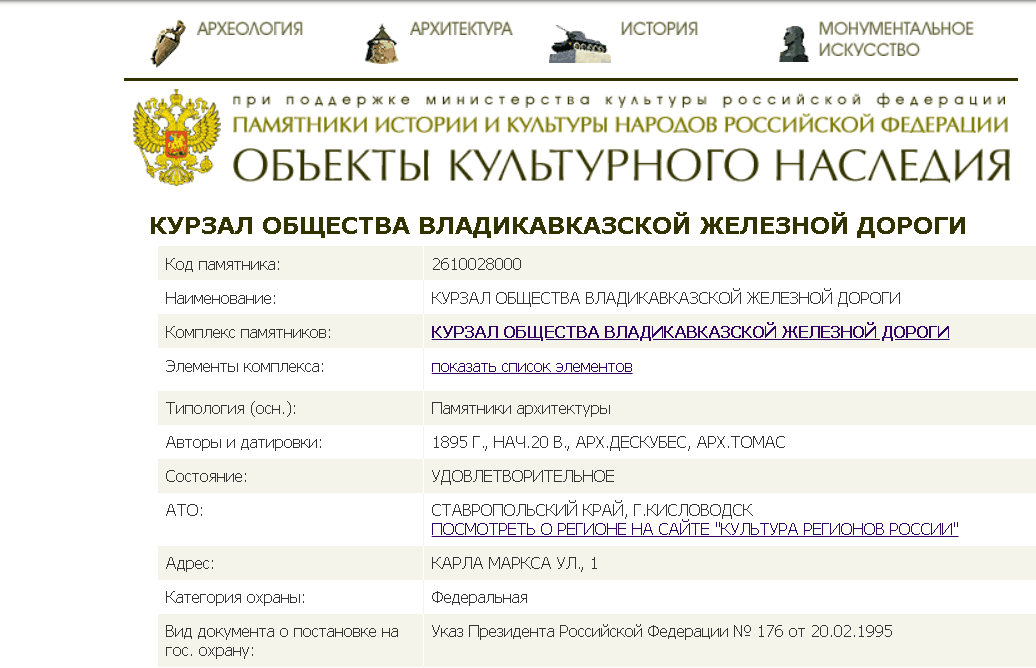Click the Объекты культурного наследия banner title
Image resolution: width=1036 pixels, height=668 pixels.
(621, 165)
